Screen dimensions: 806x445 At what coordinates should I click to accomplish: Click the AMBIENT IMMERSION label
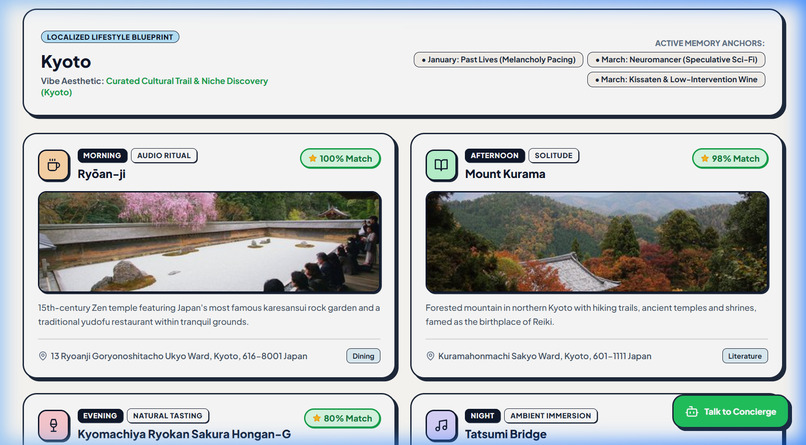[x=551, y=416]
